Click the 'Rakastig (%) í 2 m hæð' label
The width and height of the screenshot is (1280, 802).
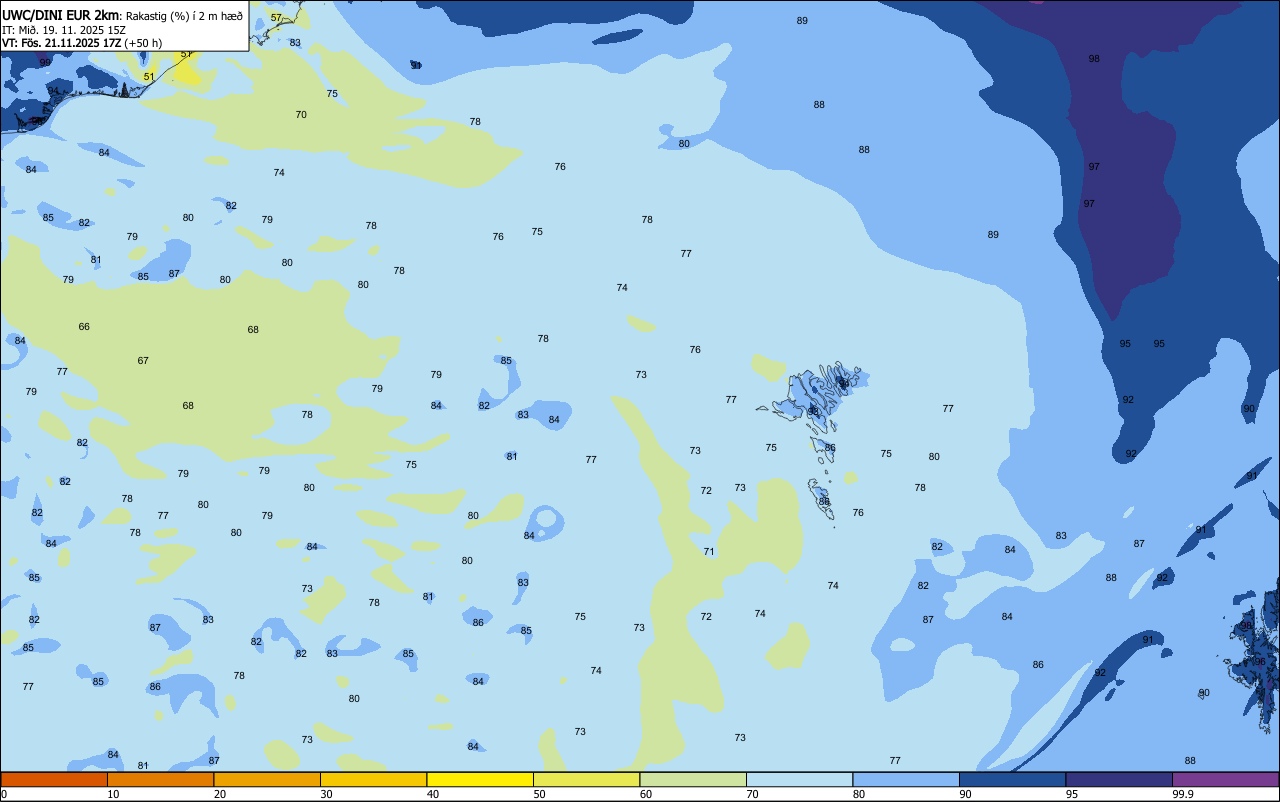(184, 16)
